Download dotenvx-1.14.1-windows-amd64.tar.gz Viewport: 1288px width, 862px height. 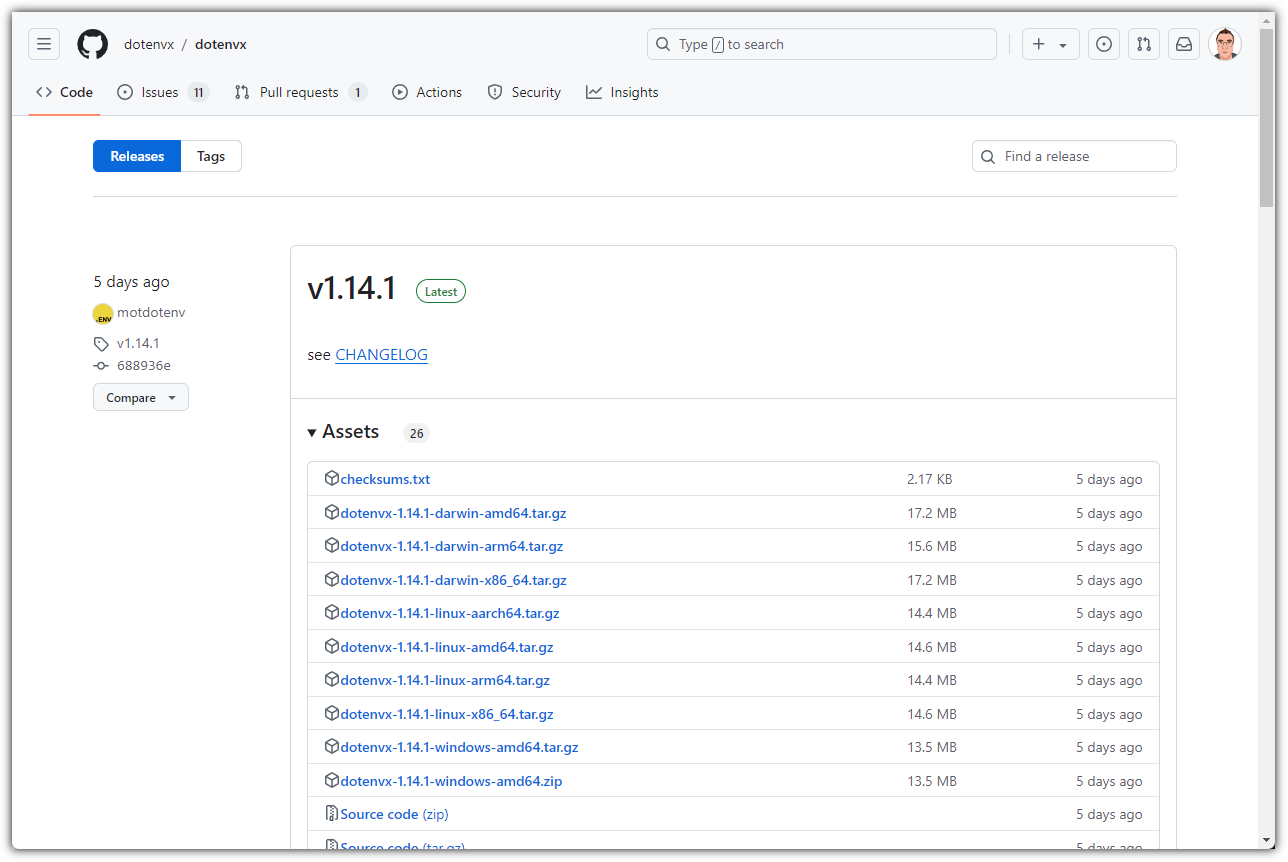[x=459, y=747]
